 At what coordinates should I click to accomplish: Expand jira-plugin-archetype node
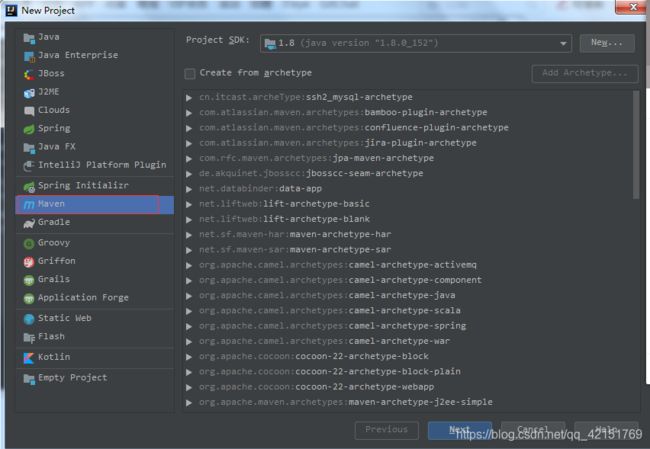pos(189,143)
